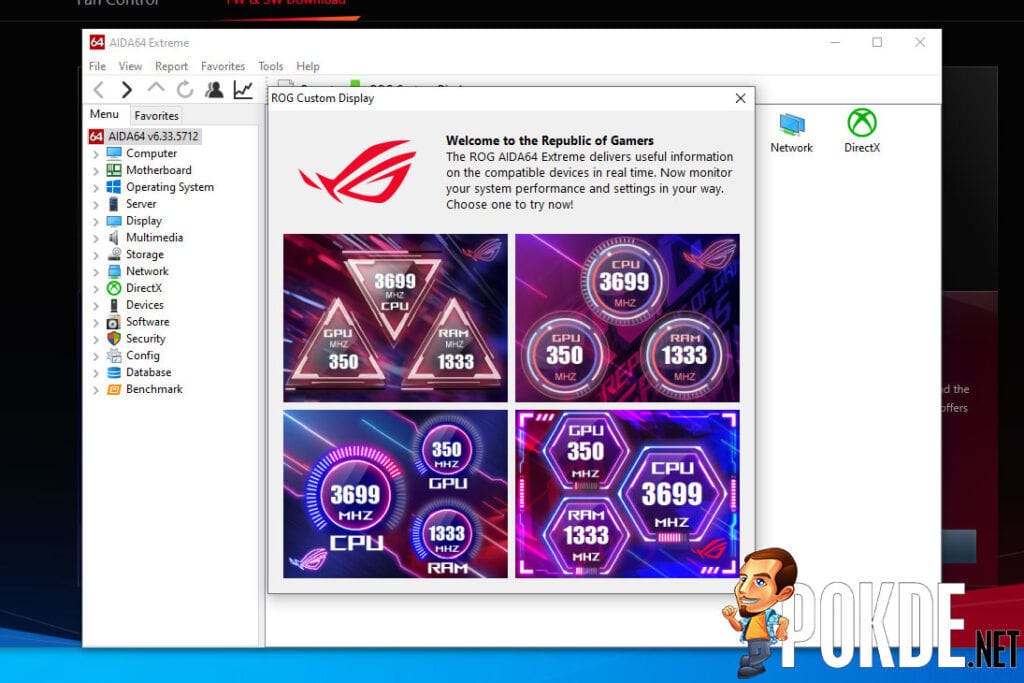Click the Motherboard icon in the tree

pos(114,170)
